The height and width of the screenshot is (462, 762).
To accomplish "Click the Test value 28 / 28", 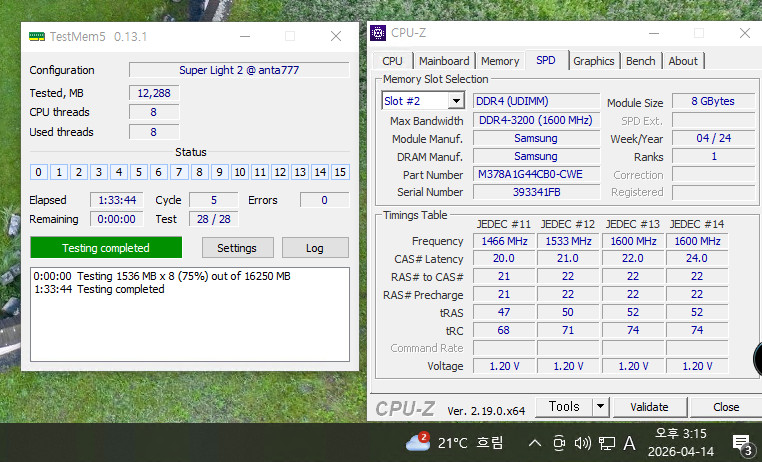I will coord(214,219).
